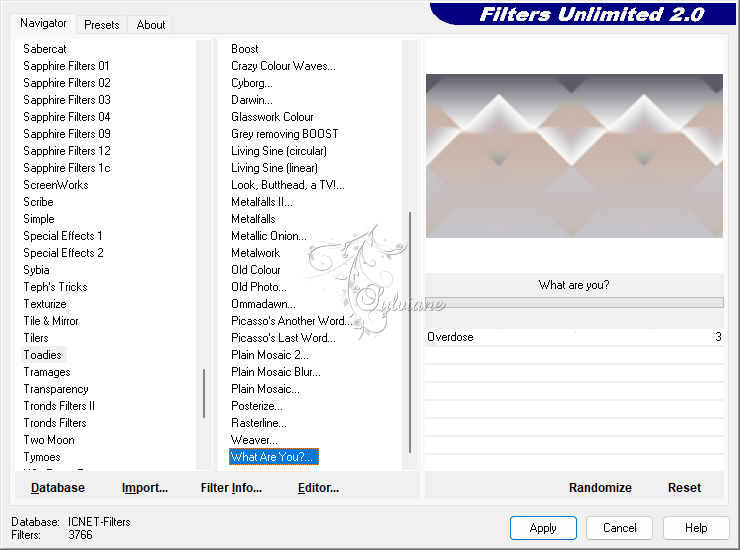Click the category list scrollbar thumb
Viewport: 740px width, 550px height.
pos(204,393)
